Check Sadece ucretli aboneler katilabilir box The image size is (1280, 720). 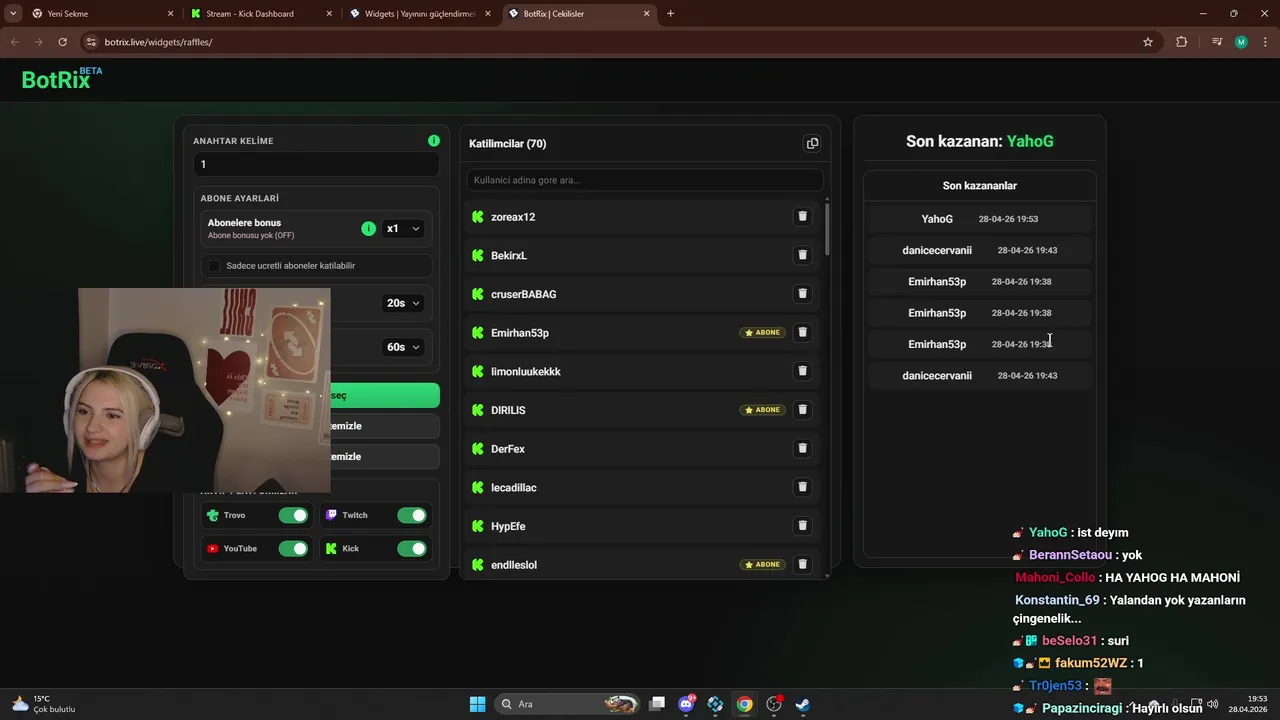click(213, 266)
